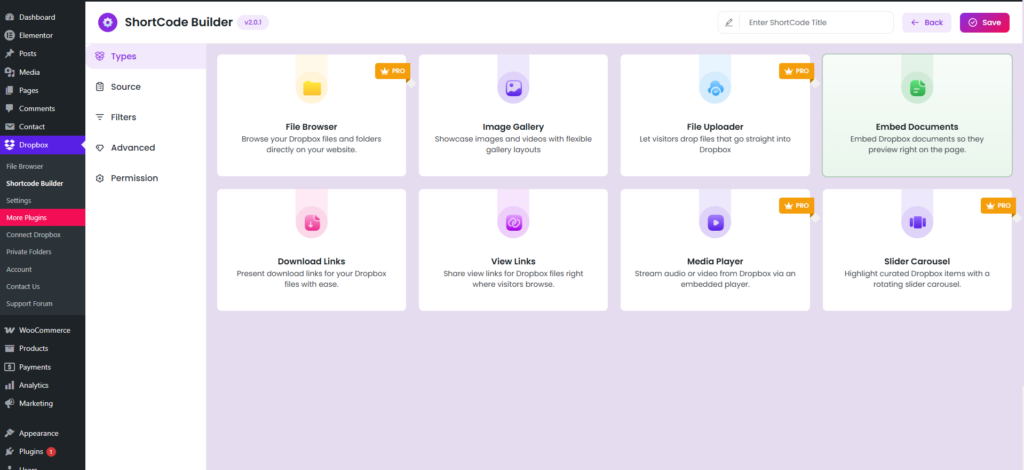The width and height of the screenshot is (1024, 470).
Task: Click the File Uploader cloud icon
Action: point(715,87)
